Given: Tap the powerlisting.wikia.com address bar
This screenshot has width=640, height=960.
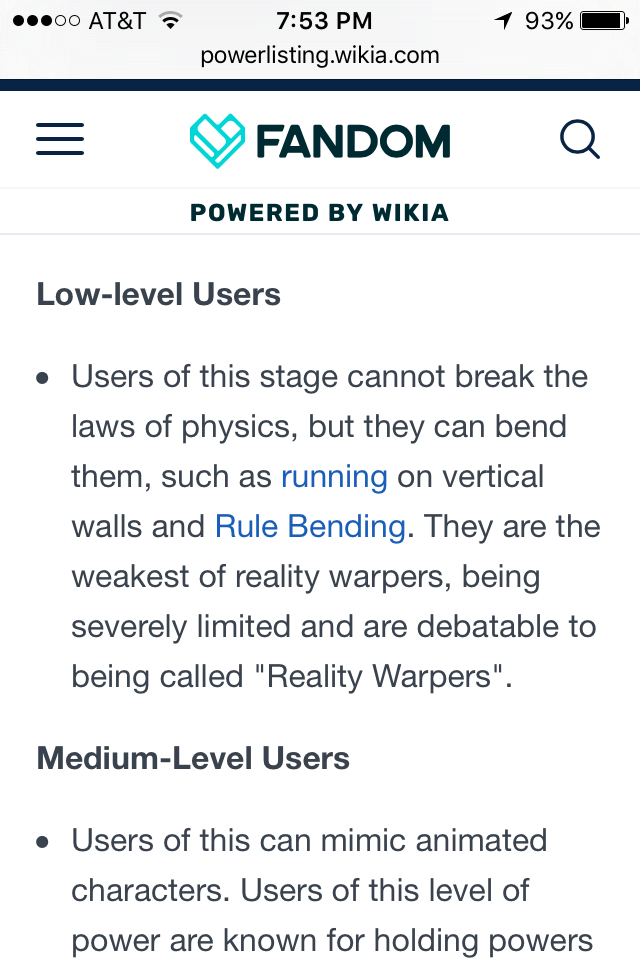Looking at the screenshot, I should [320, 55].
